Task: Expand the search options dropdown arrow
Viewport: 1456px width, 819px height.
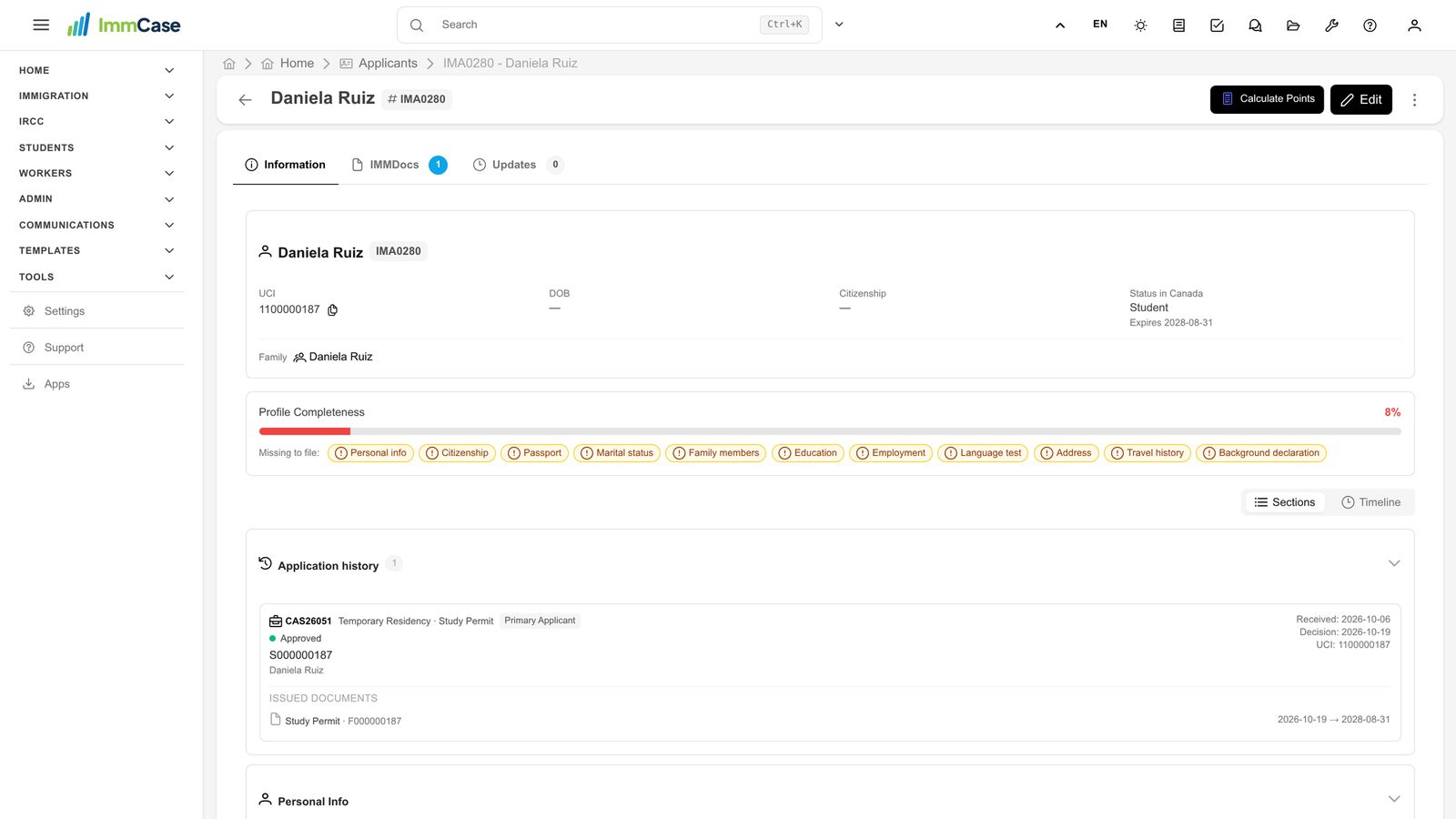Action: pyautogui.click(x=839, y=25)
